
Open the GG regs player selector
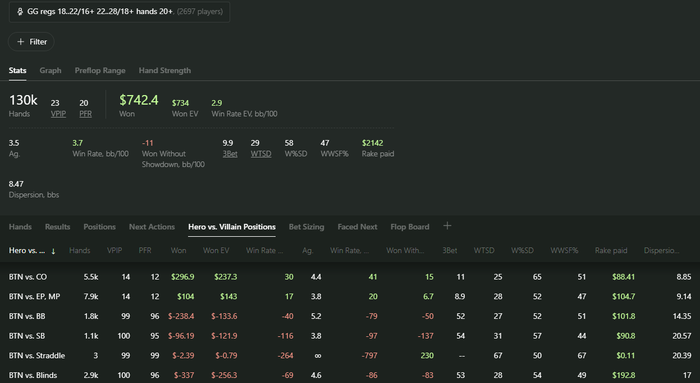[x=119, y=12]
